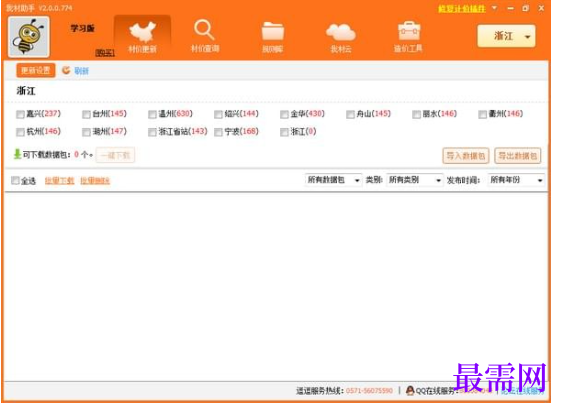Toggle the 全选 select-all checkbox
The width and height of the screenshot is (565, 409).
(15, 180)
